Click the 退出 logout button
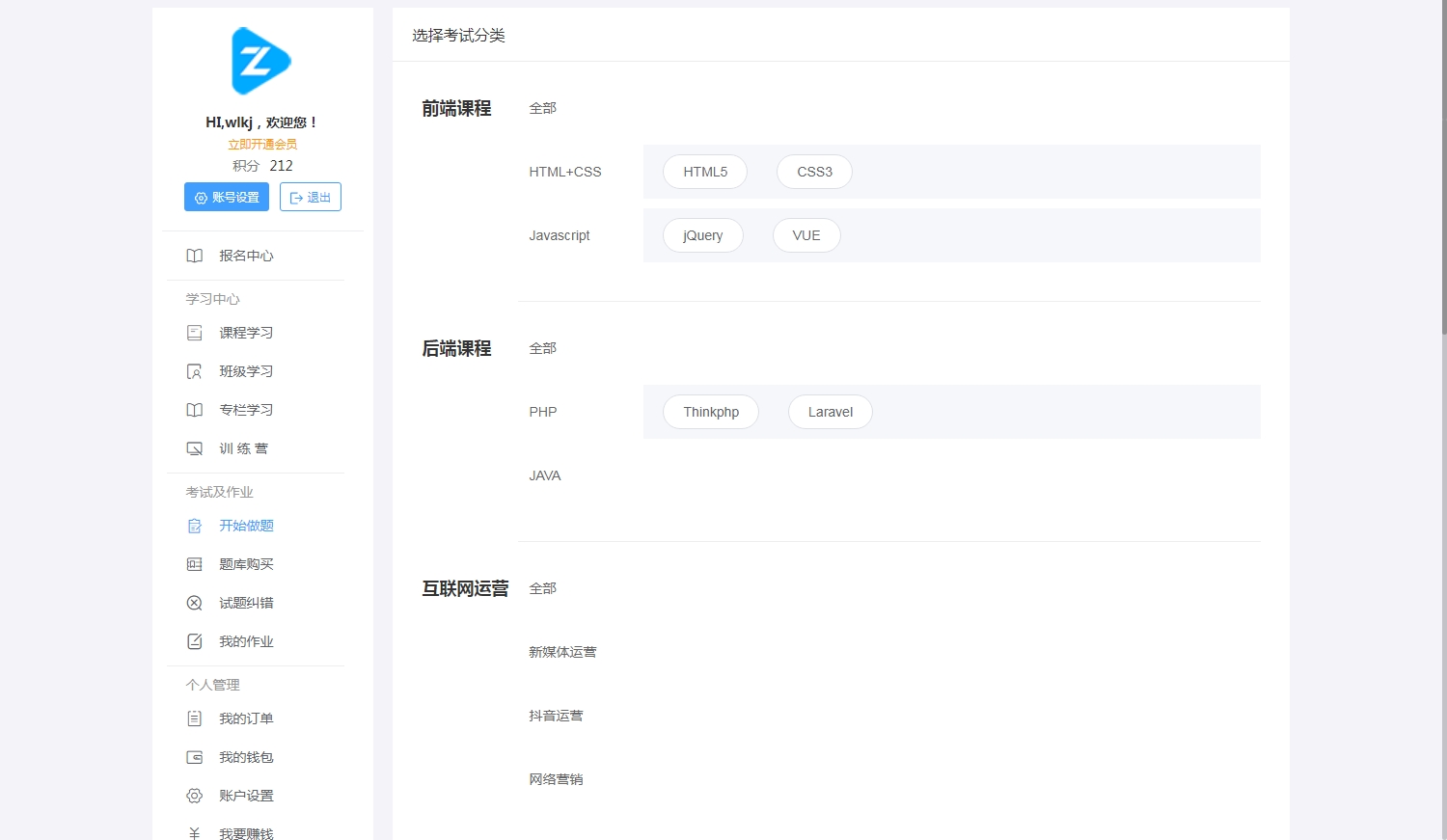 [x=311, y=197]
